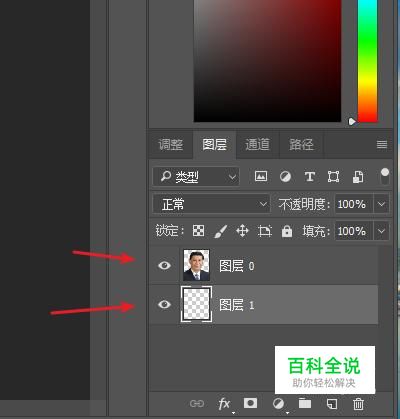Delete layer with trash icon
Viewport: 400px width, 419px height.
[358, 404]
